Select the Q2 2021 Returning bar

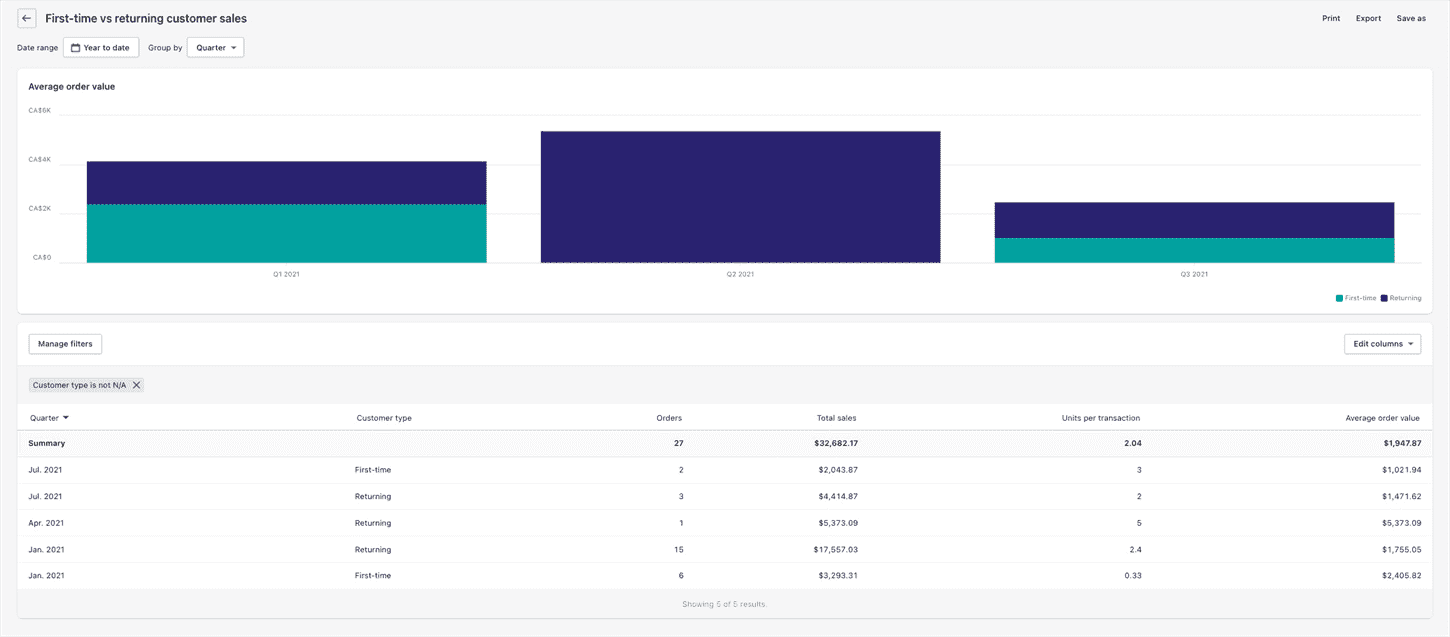(740, 197)
